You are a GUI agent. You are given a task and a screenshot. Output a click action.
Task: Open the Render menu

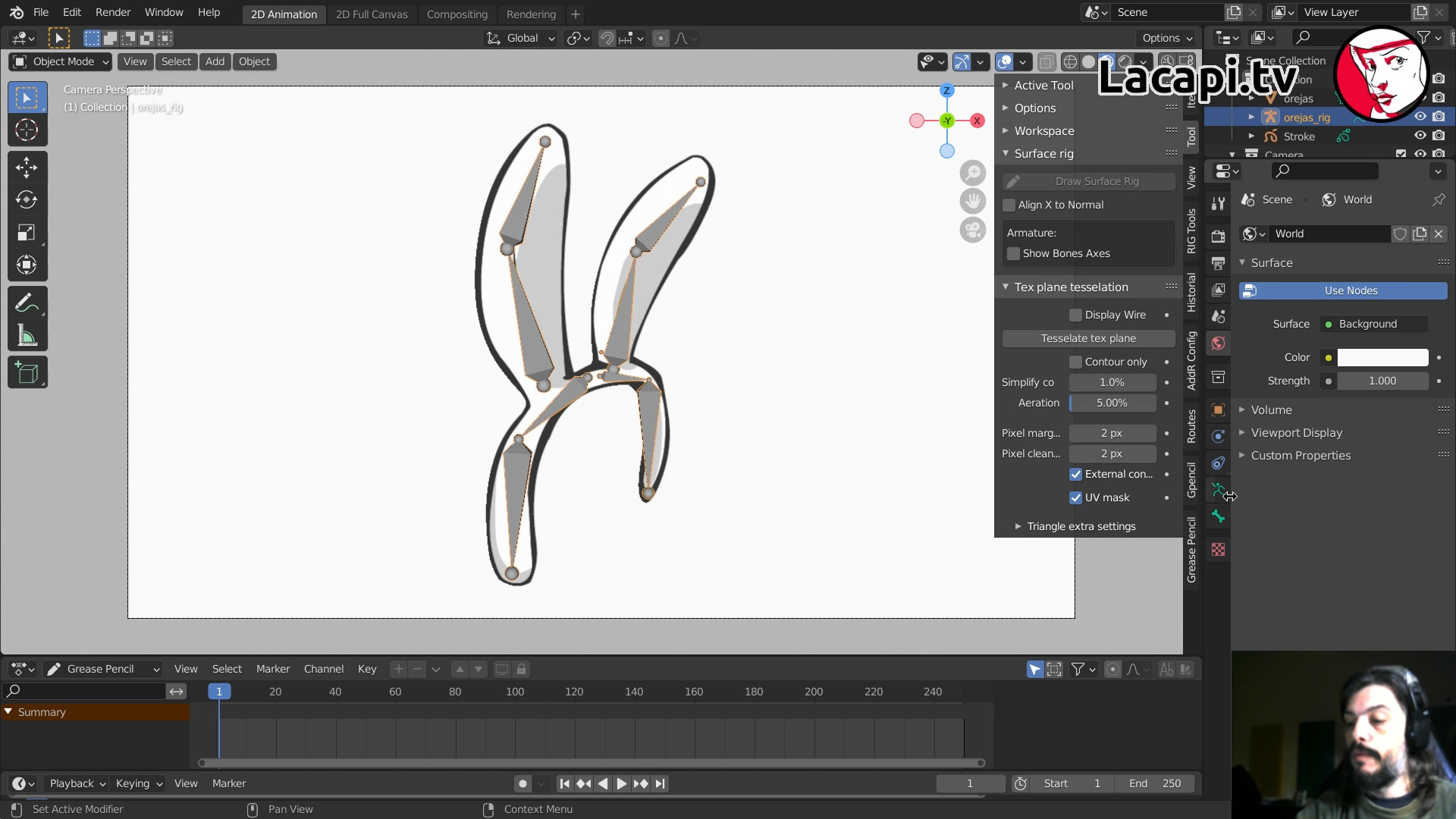(x=113, y=12)
